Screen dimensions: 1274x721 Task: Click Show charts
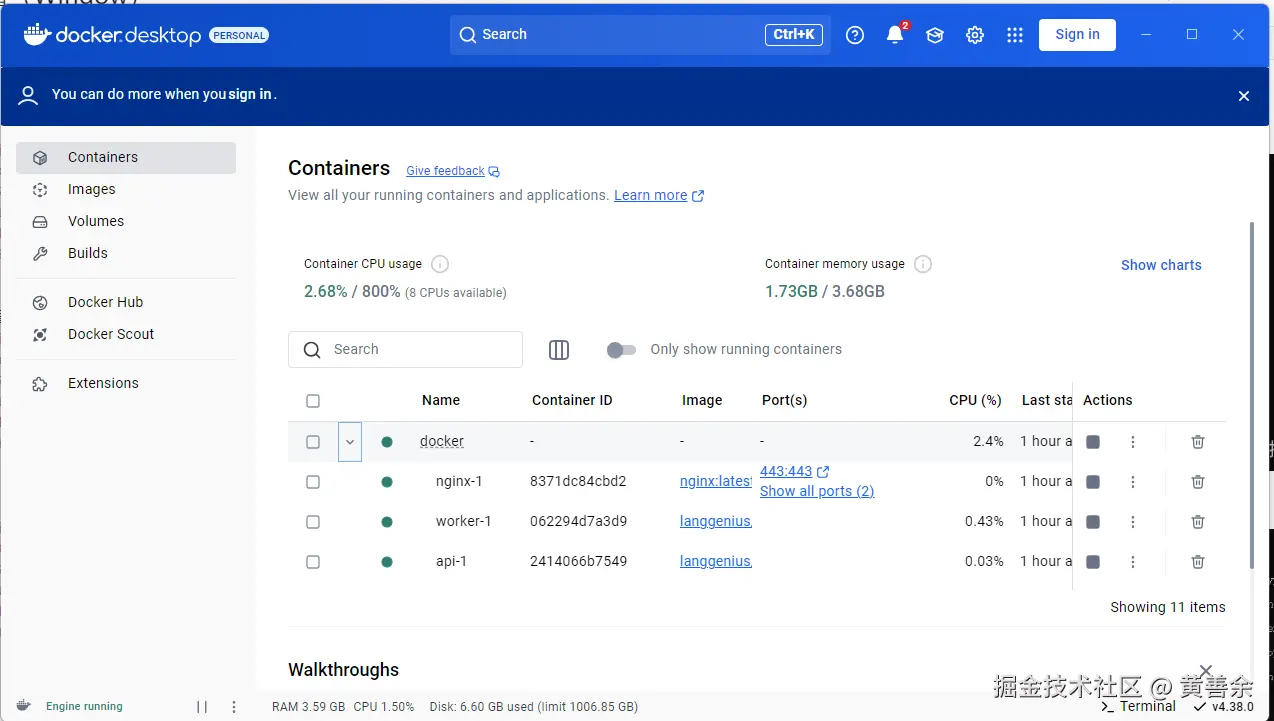click(1161, 265)
